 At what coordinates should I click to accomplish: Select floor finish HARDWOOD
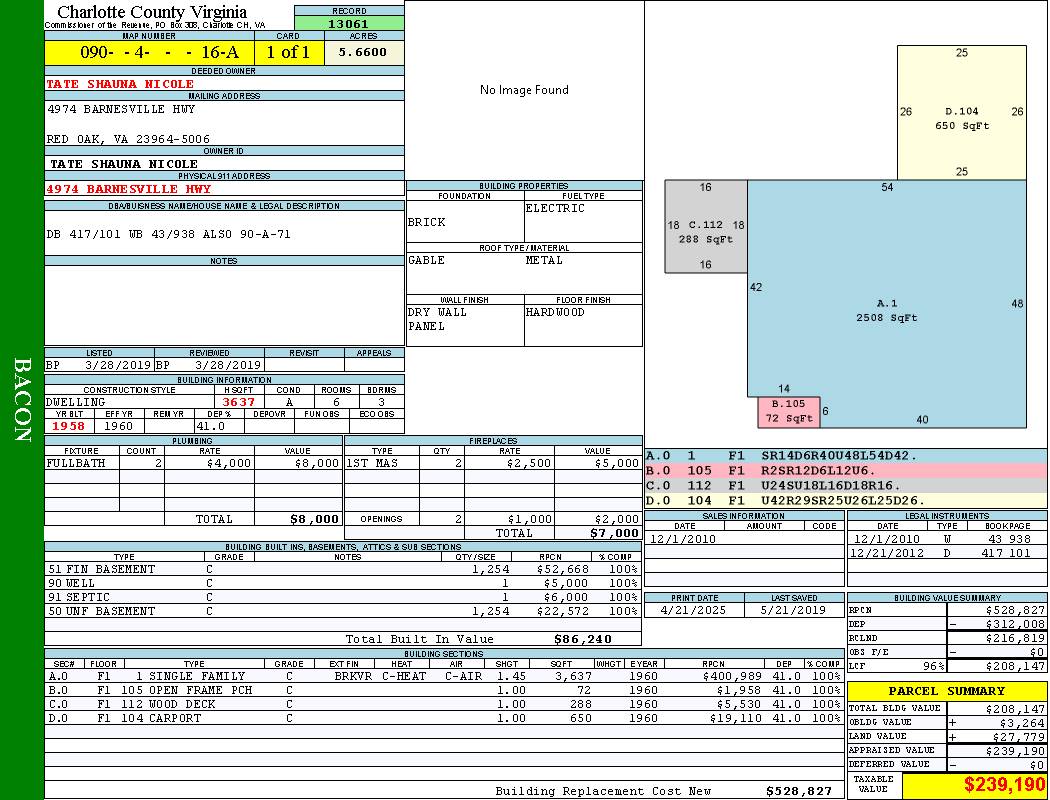coord(555,312)
